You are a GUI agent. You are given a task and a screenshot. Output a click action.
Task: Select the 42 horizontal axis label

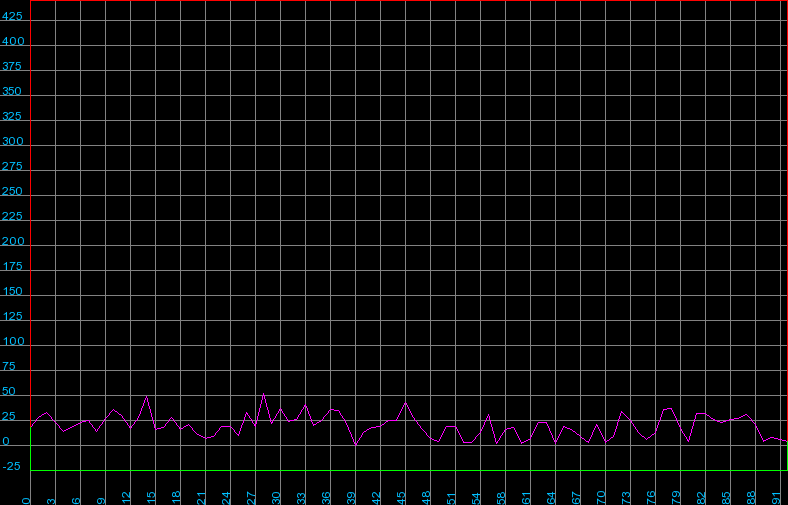377,498
